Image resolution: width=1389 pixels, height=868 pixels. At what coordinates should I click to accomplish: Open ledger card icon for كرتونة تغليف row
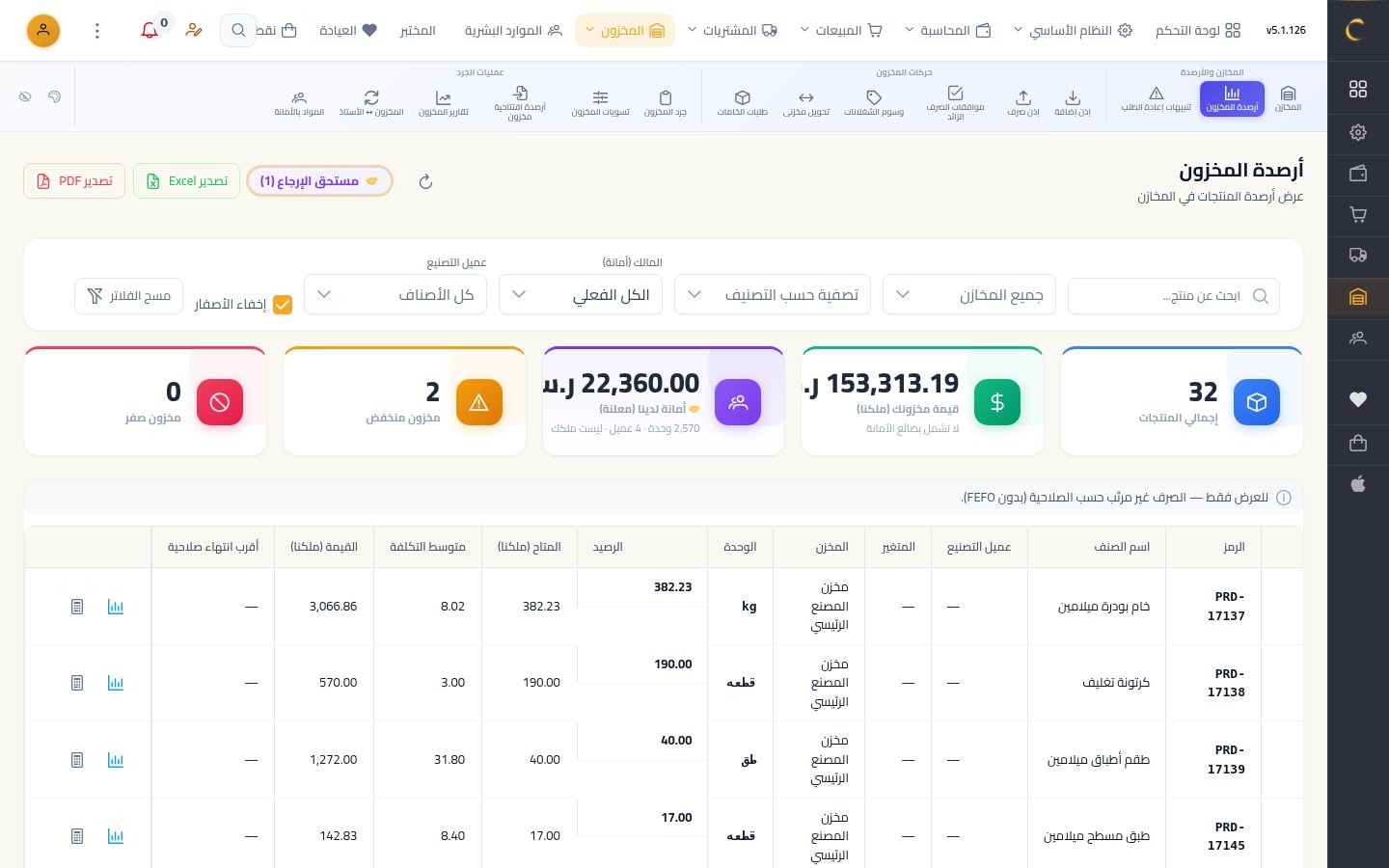pyautogui.click(x=77, y=683)
